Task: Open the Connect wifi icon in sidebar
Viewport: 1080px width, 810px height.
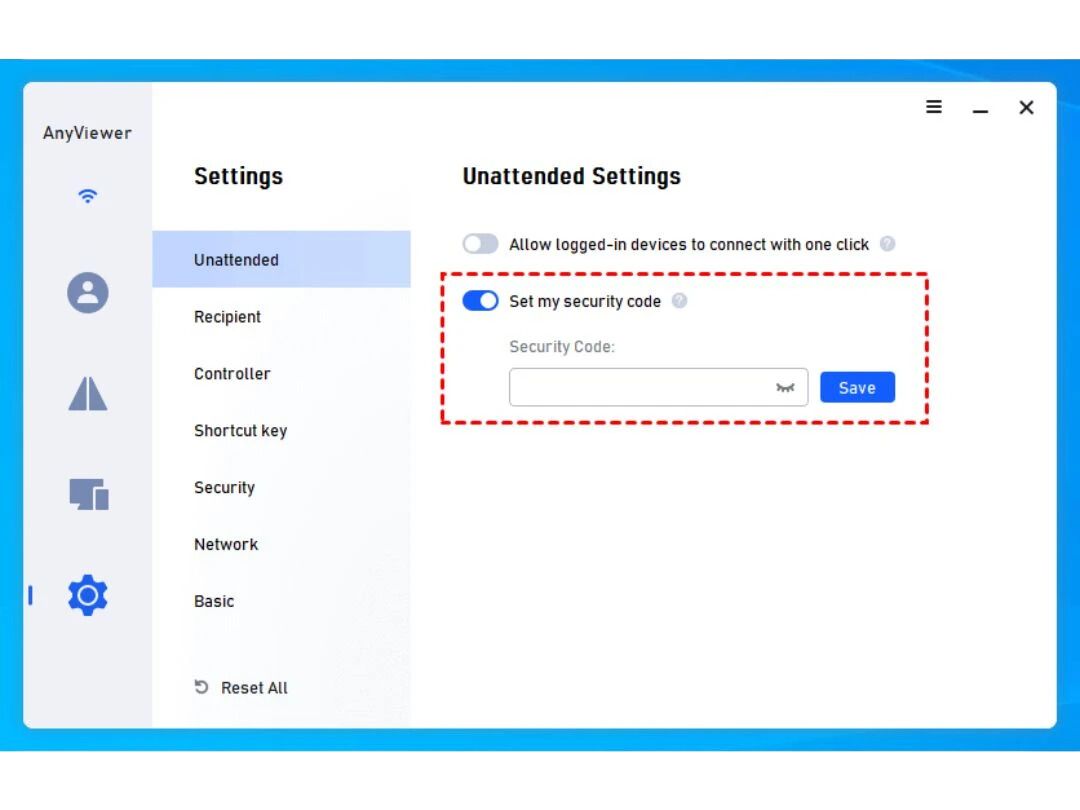Action: point(87,196)
